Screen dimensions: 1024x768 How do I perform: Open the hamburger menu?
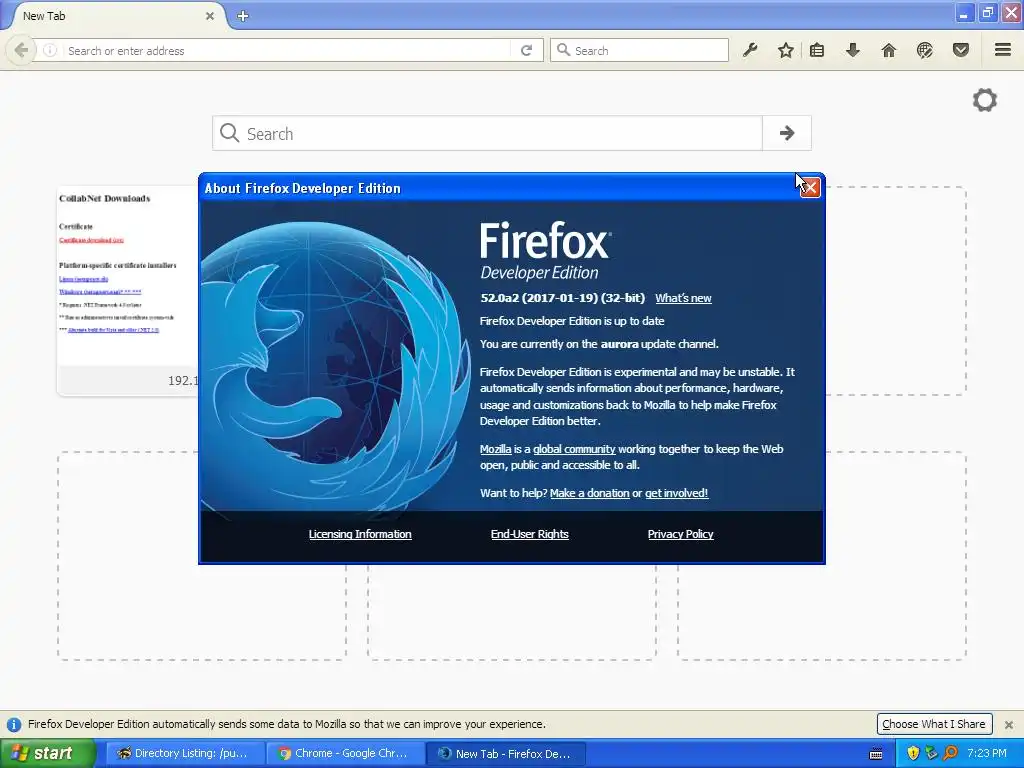tap(1003, 50)
